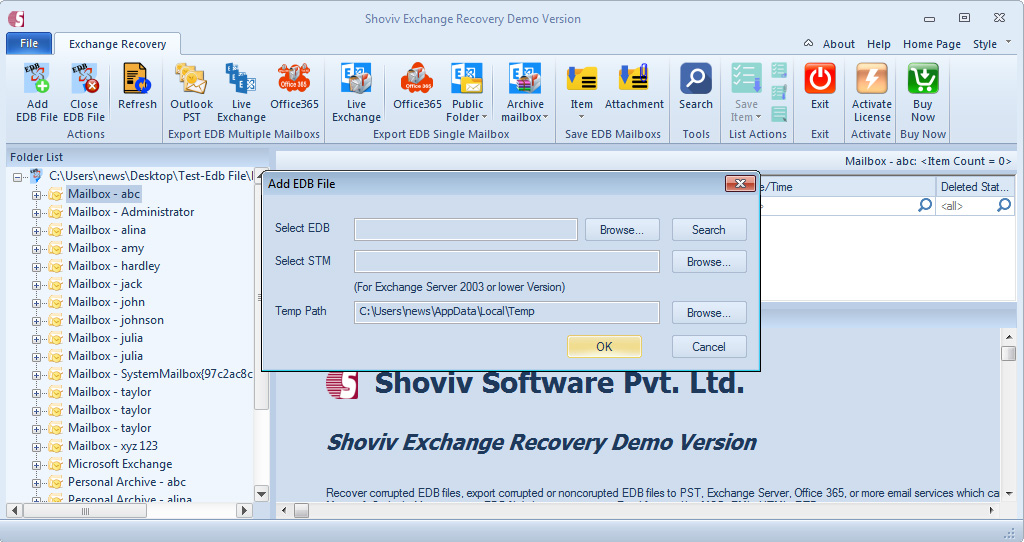The width and height of the screenshot is (1024, 542).
Task: Click the Refresh icon in ribbon
Action: coord(137,80)
